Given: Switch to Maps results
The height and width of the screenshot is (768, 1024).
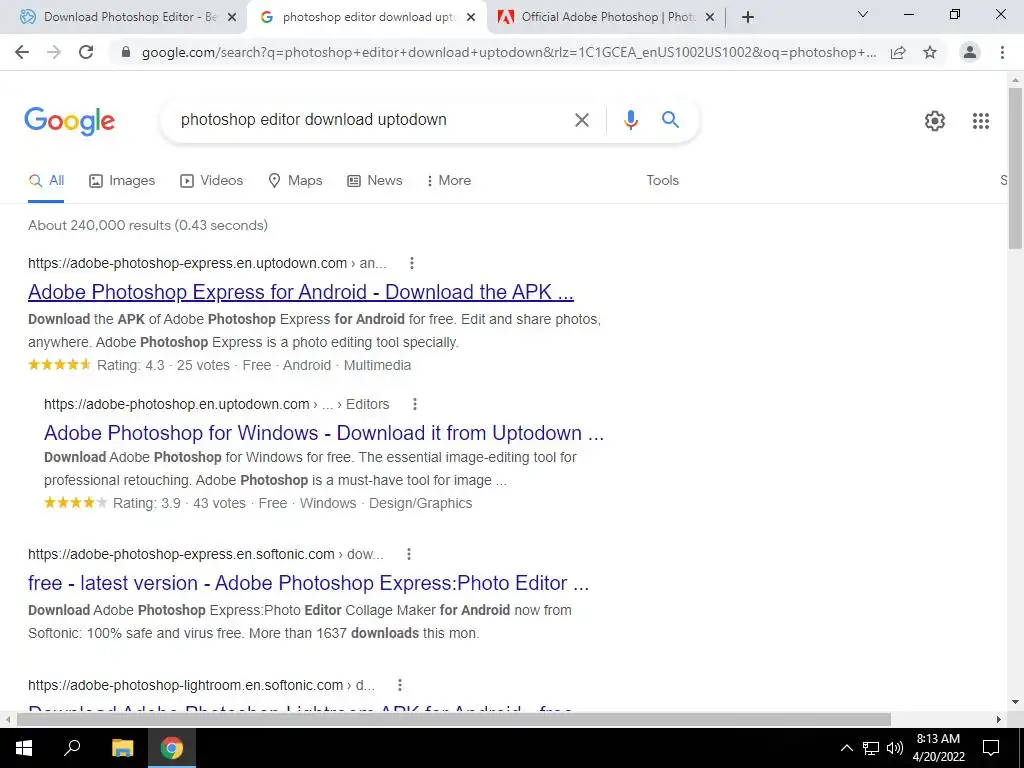Looking at the screenshot, I should pos(295,181).
